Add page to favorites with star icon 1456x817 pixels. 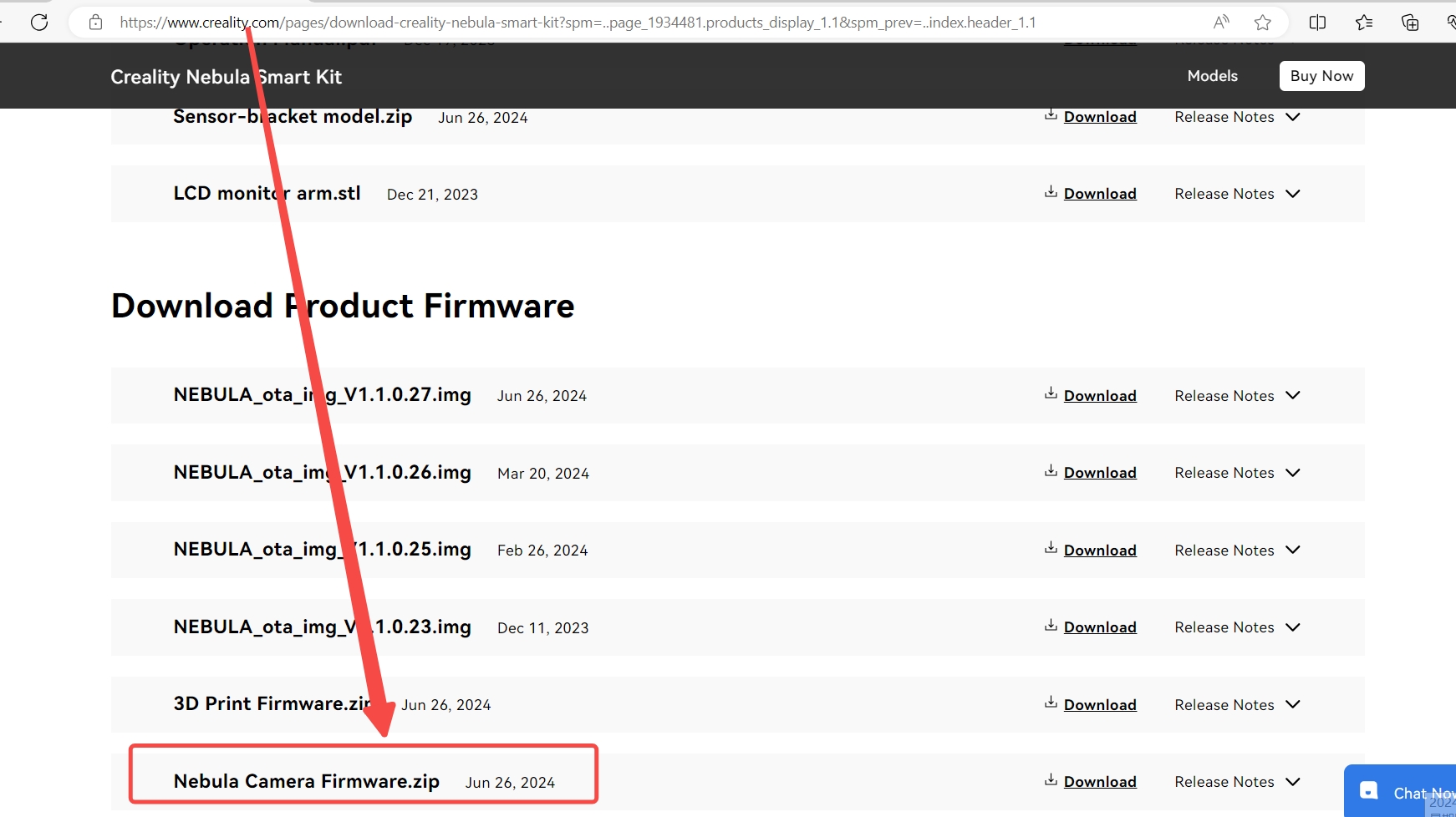(1263, 23)
